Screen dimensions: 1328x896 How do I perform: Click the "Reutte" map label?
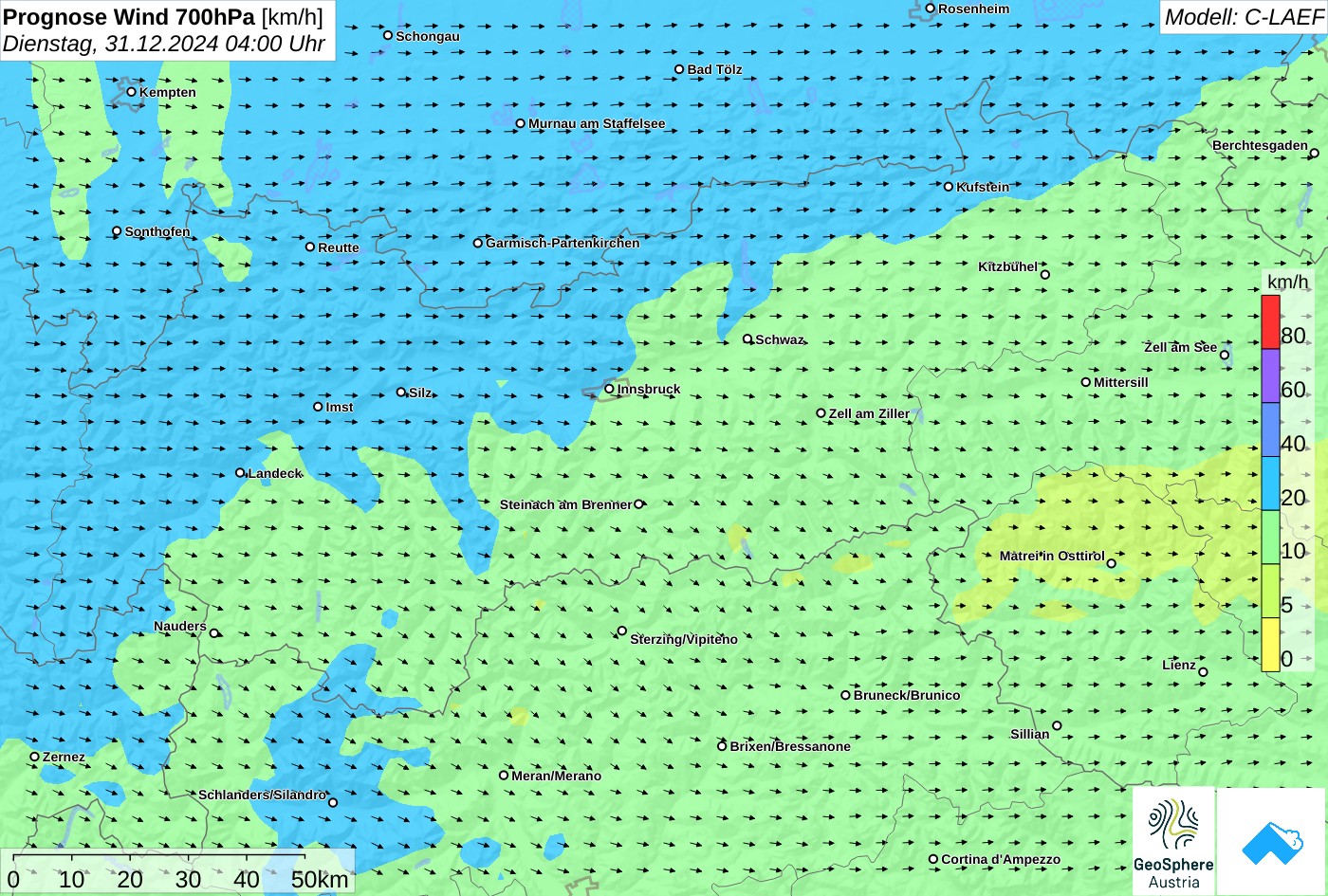click(x=339, y=247)
